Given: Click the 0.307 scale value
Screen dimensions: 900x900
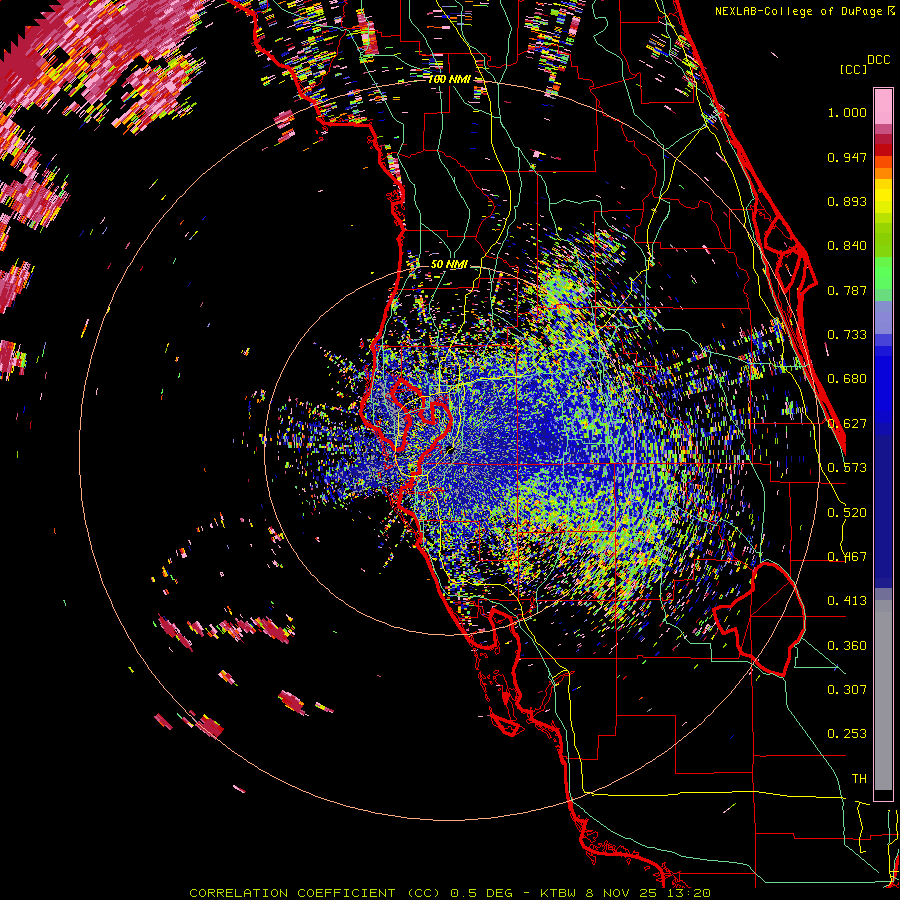Looking at the screenshot, I should coord(847,689).
